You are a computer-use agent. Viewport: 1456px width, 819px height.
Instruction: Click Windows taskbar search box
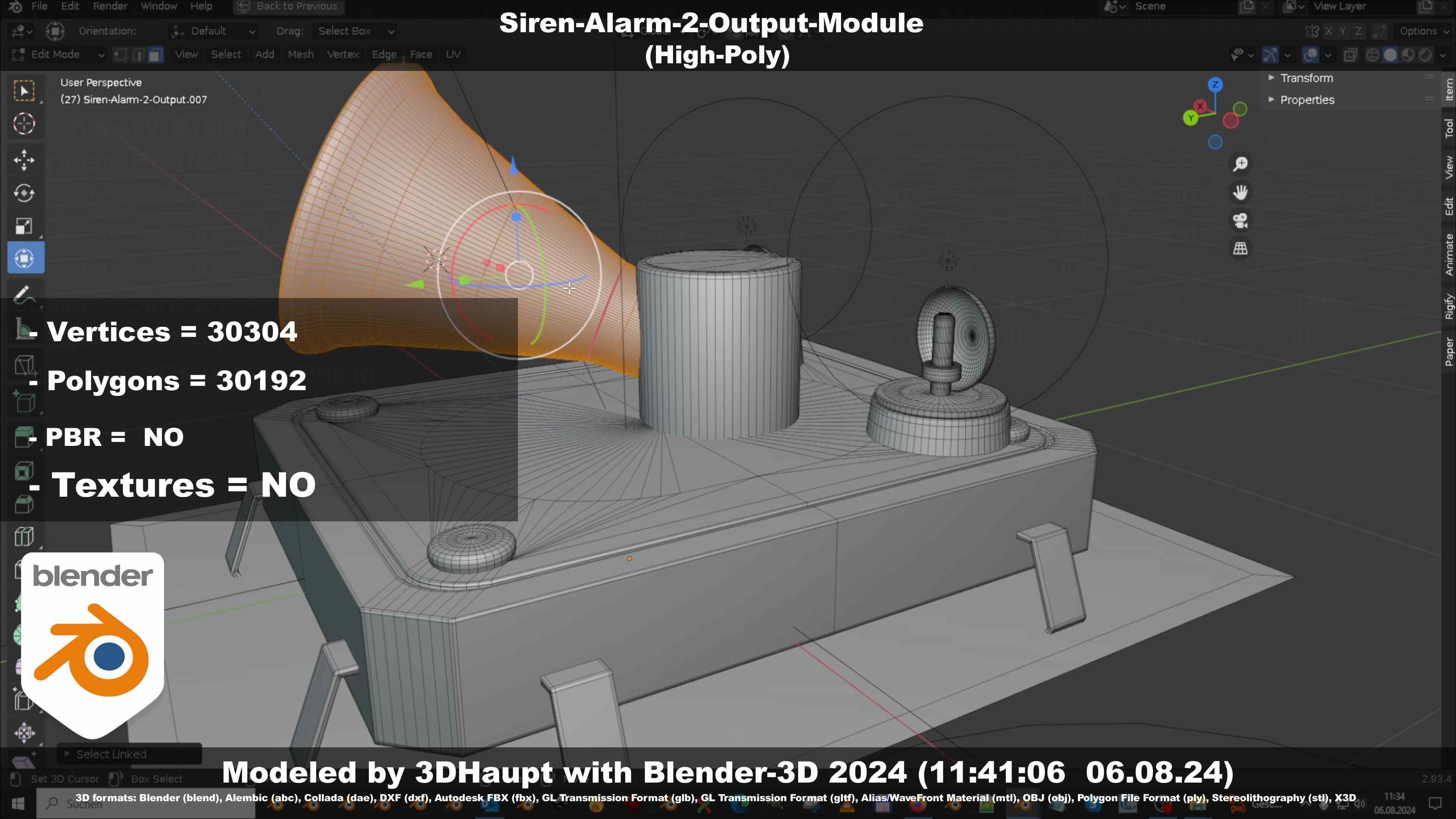tap(146, 803)
